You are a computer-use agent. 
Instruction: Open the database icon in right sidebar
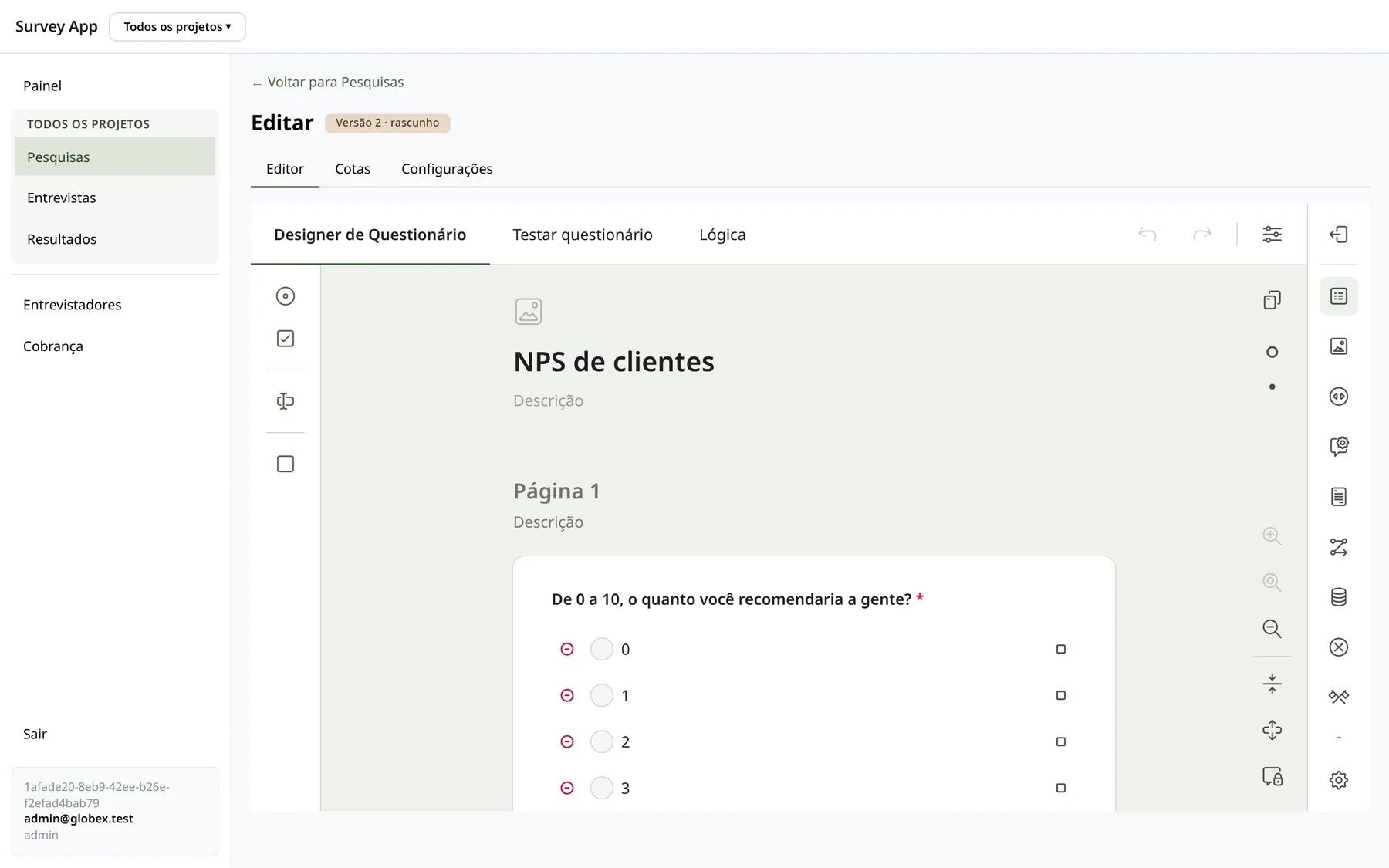[1338, 596]
